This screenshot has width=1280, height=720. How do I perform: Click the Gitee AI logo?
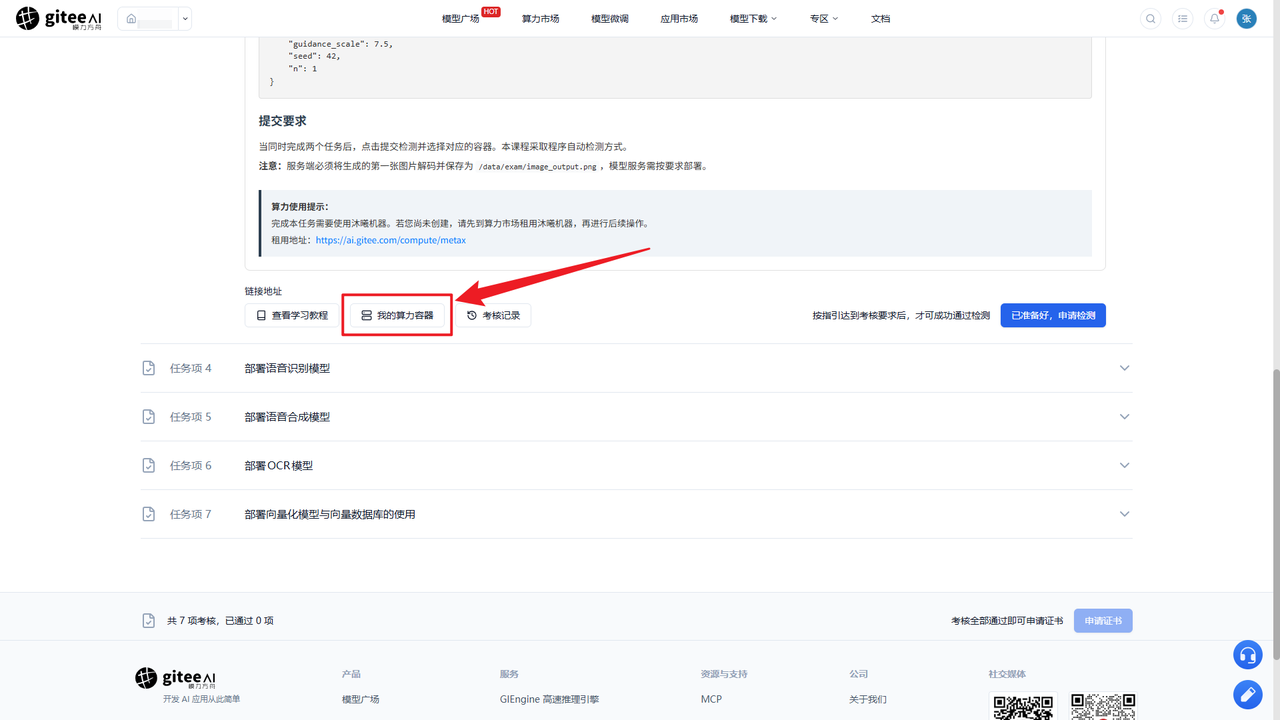[x=60, y=18]
